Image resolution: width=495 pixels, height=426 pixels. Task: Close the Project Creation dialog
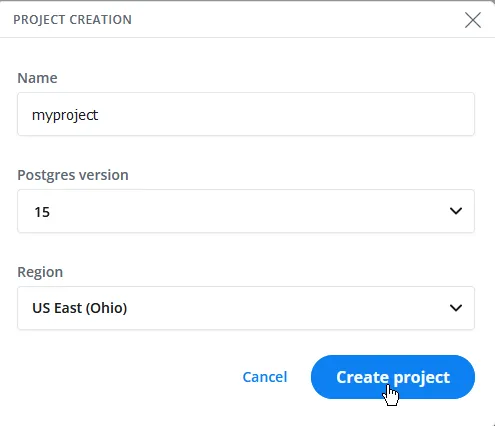click(x=473, y=20)
